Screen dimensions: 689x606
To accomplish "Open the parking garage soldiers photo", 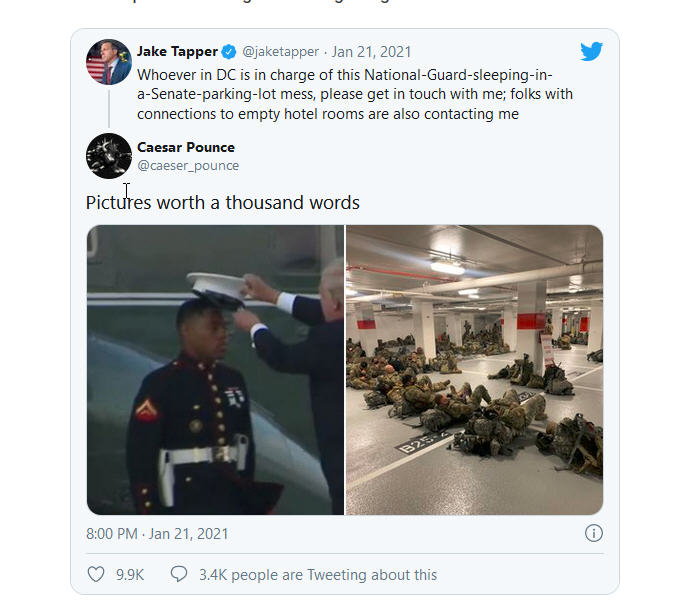I will click(475, 370).
